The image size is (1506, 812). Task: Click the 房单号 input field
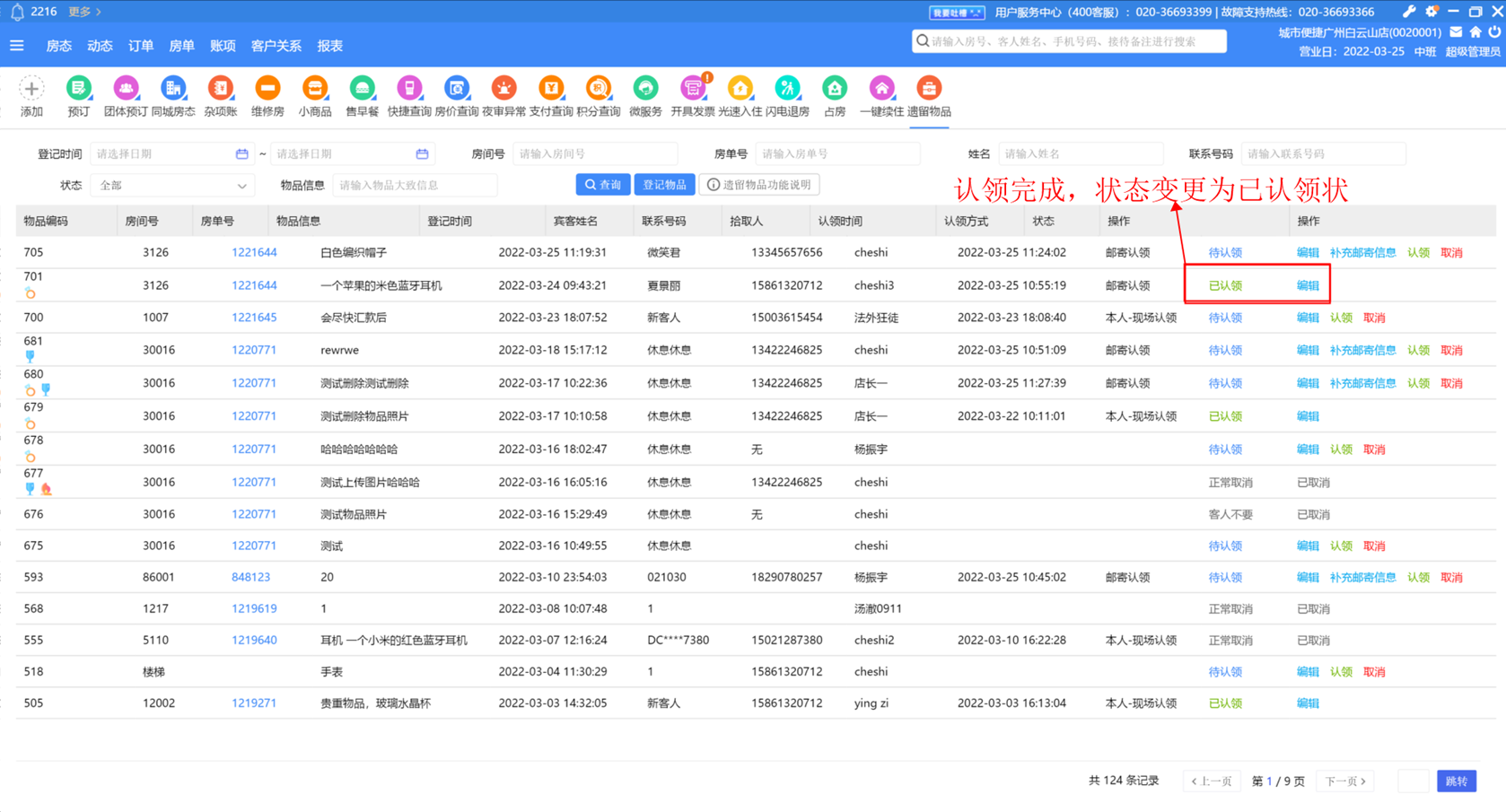837,154
